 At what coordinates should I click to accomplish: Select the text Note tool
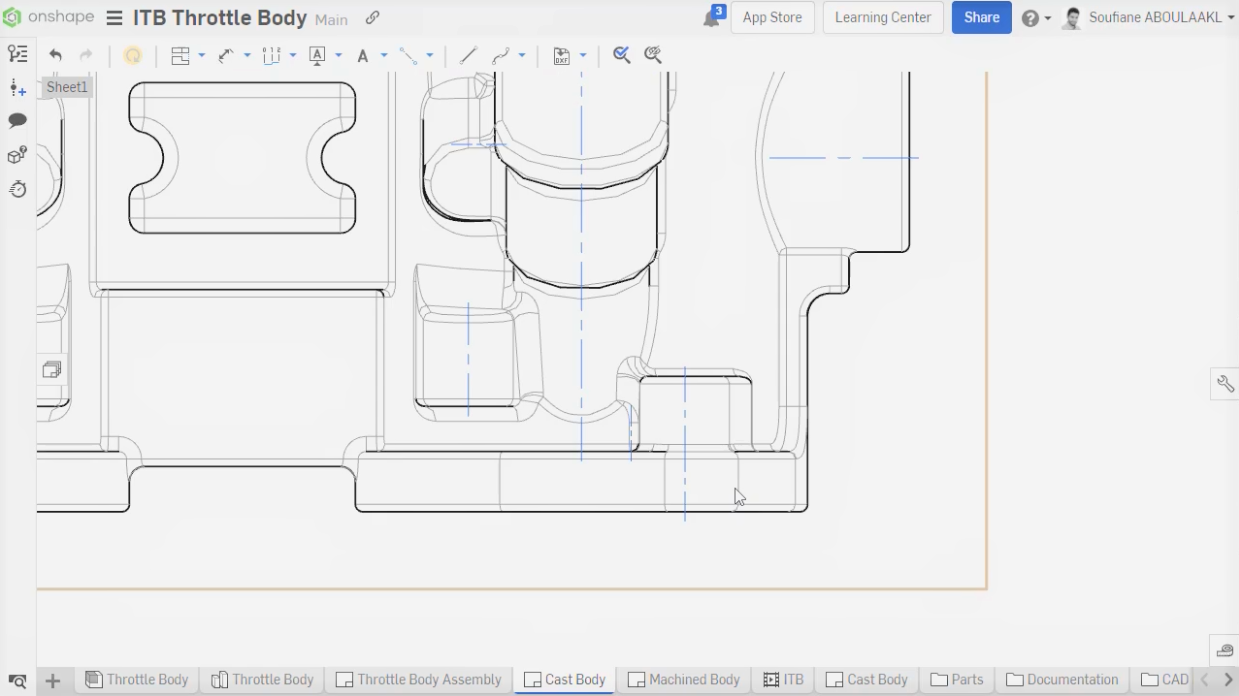(x=363, y=56)
